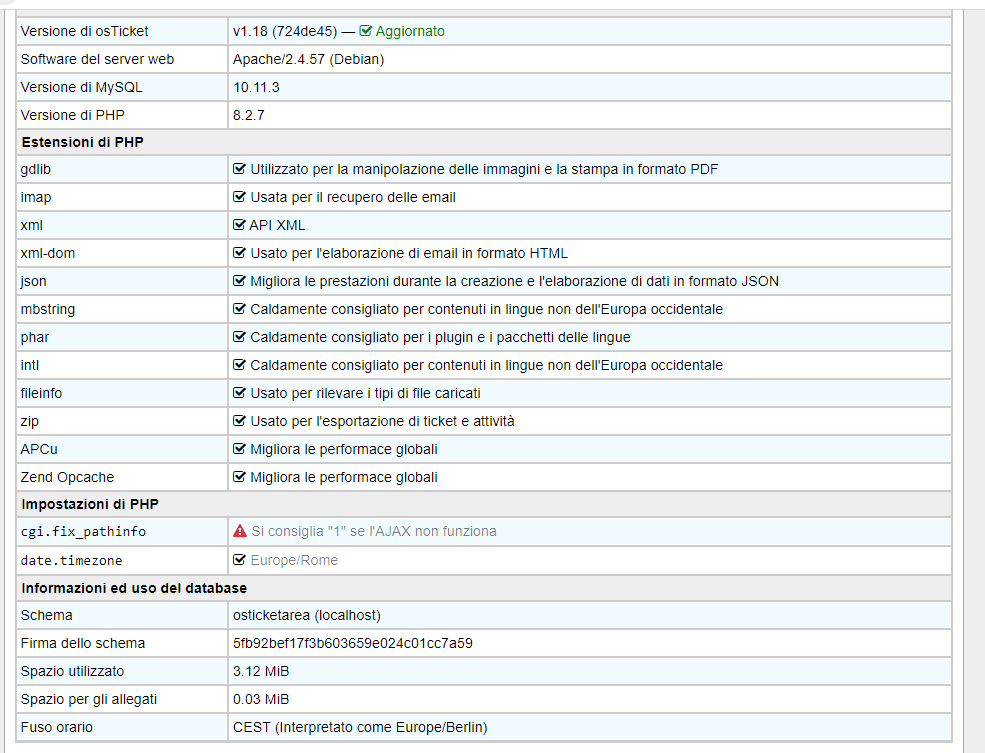This screenshot has height=753, width=985.
Task: Select the checkmark icon beside Zend Opcache
Action: (x=239, y=477)
